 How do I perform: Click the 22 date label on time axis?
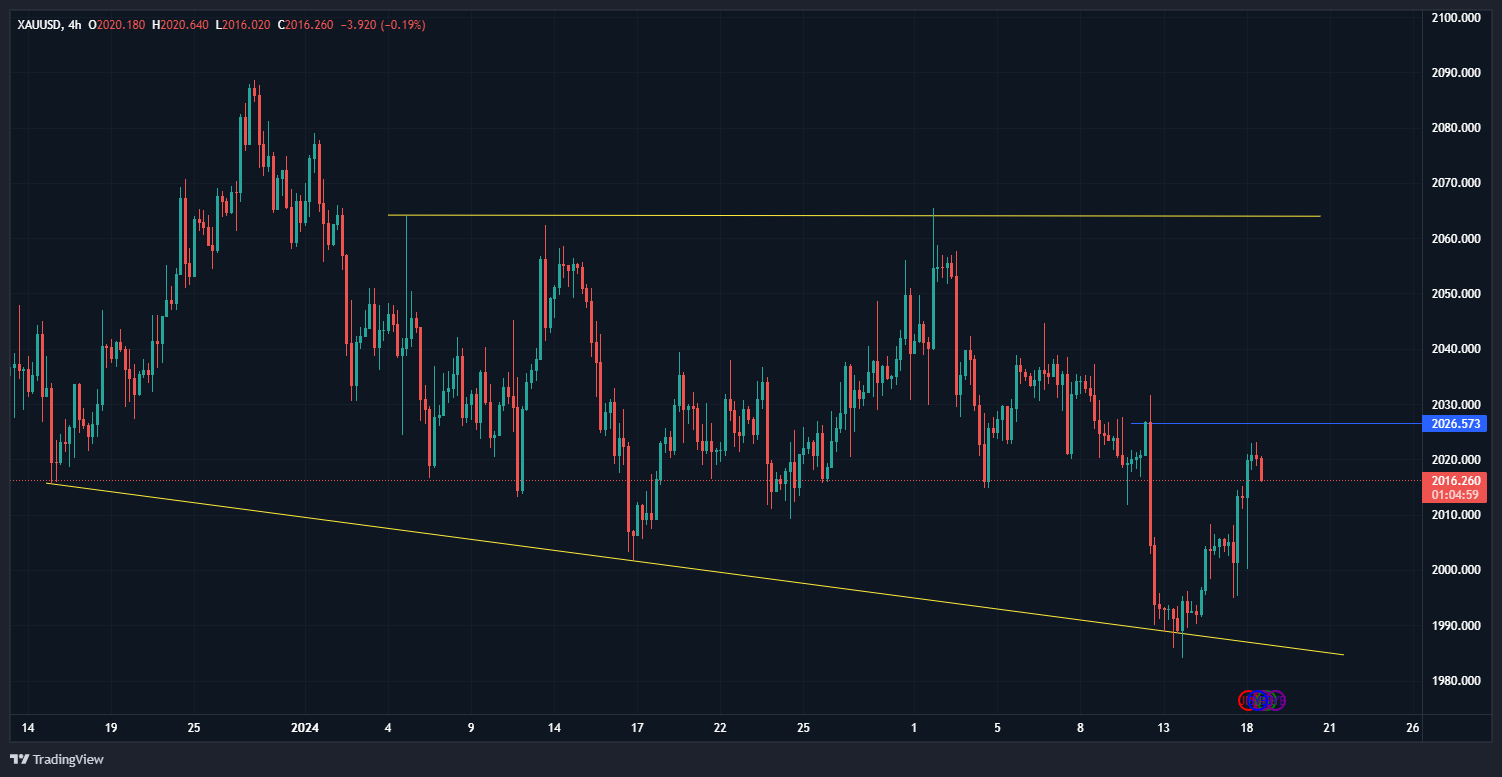coord(719,728)
